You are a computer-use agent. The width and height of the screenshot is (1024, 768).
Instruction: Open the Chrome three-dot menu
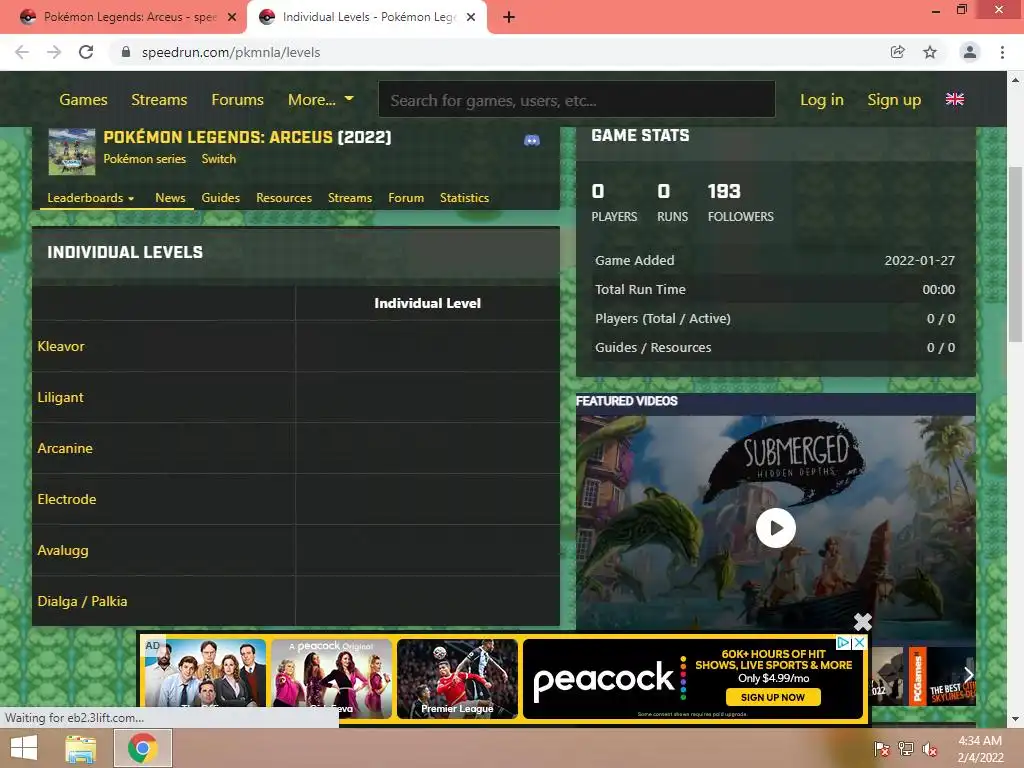point(1002,52)
